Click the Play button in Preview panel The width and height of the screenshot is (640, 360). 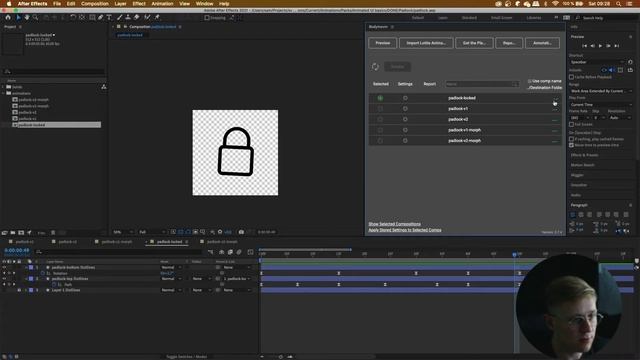[x=600, y=46]
